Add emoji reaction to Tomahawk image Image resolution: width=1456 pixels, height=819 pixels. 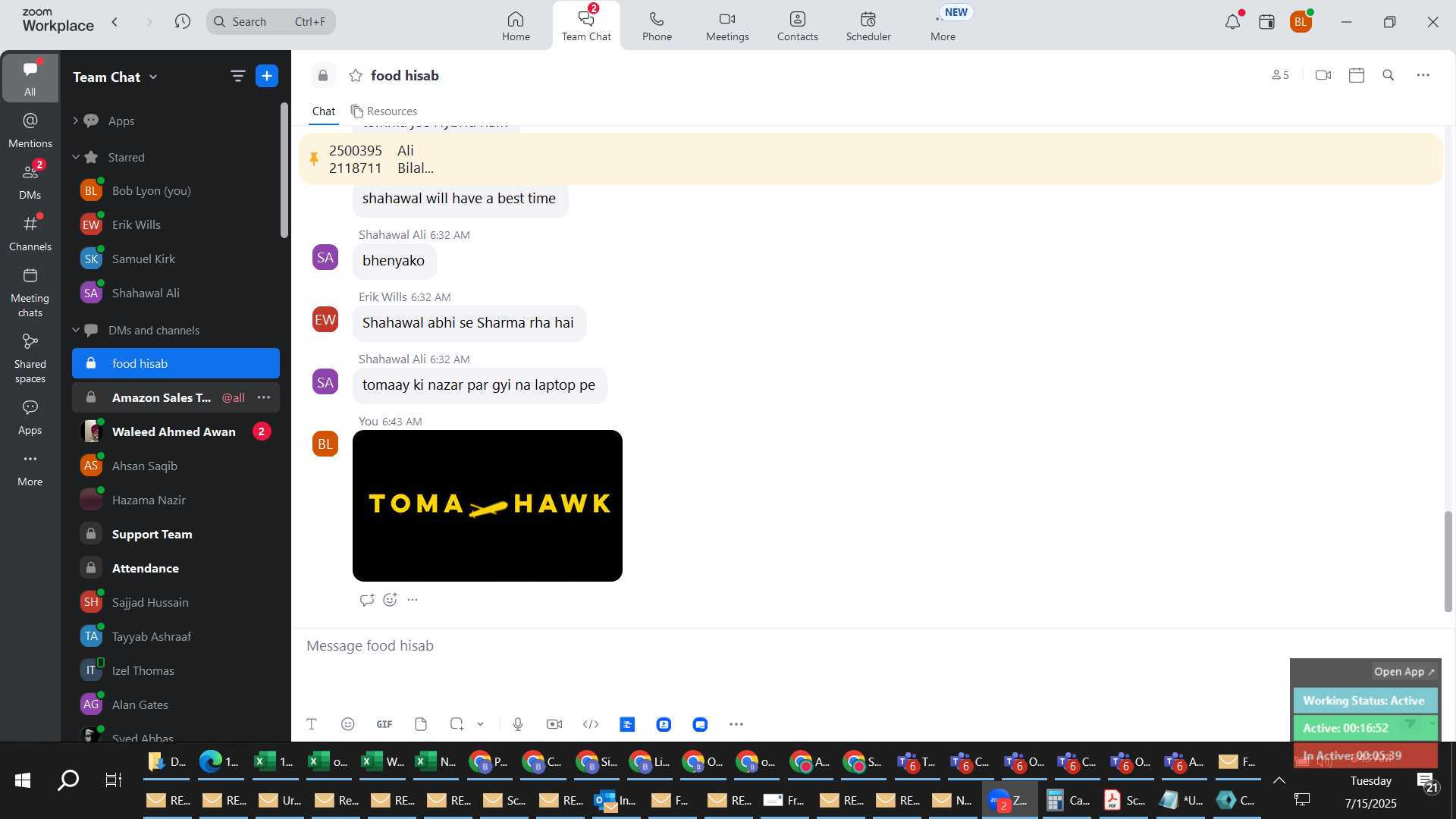[x=390, y=600]
